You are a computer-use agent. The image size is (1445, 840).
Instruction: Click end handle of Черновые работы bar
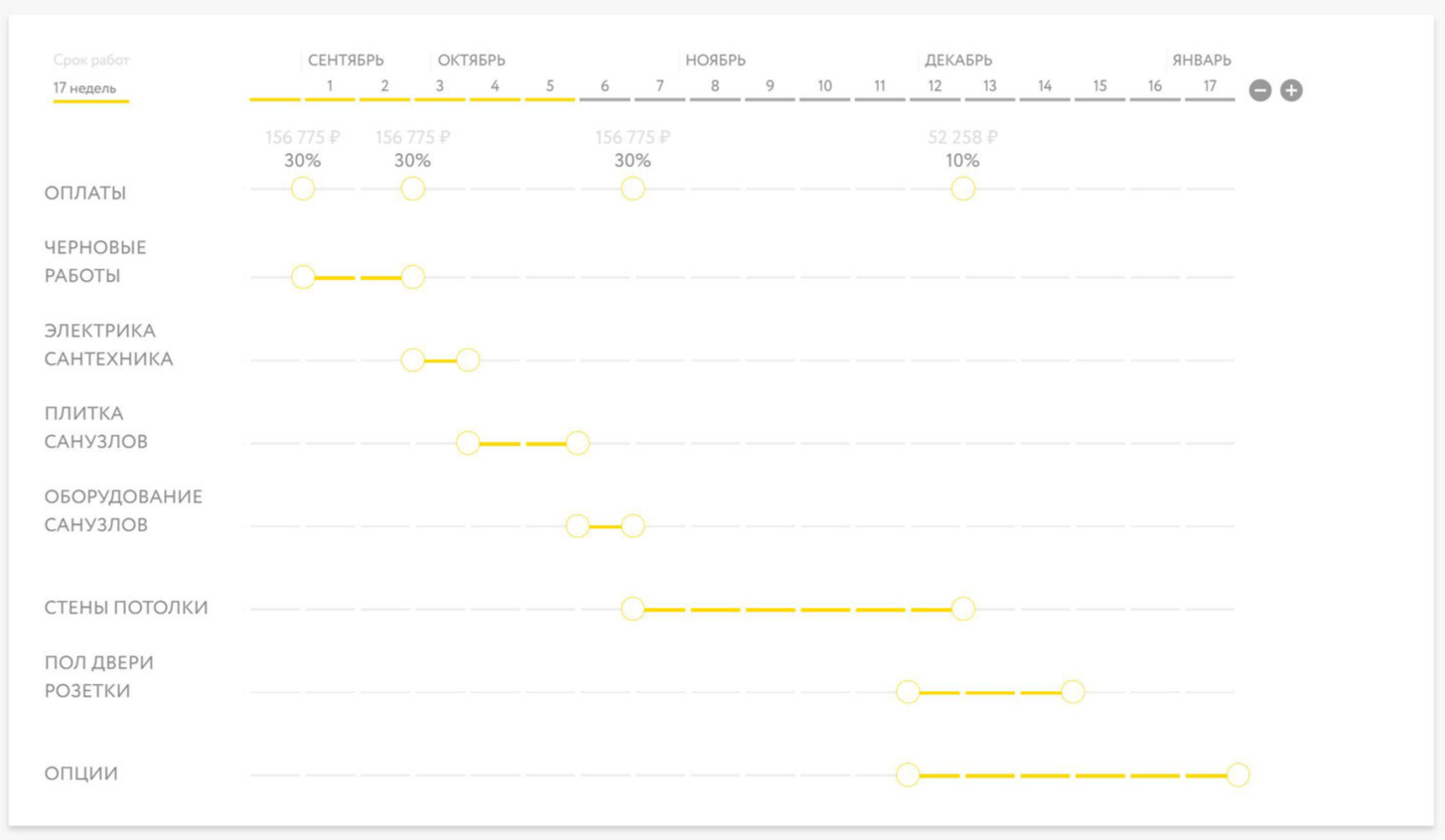coord(413,277)
